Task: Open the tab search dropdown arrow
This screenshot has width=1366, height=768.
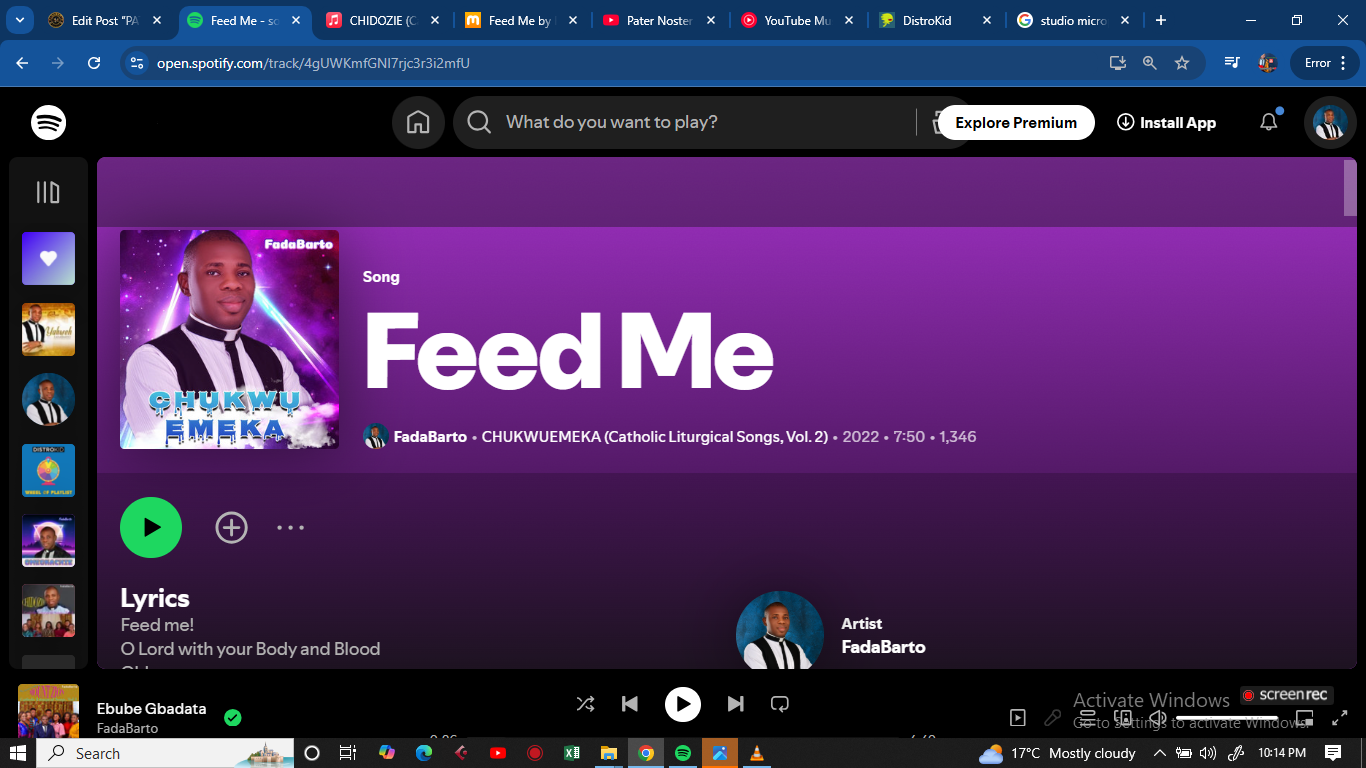Action: click(x=20, y=20)
